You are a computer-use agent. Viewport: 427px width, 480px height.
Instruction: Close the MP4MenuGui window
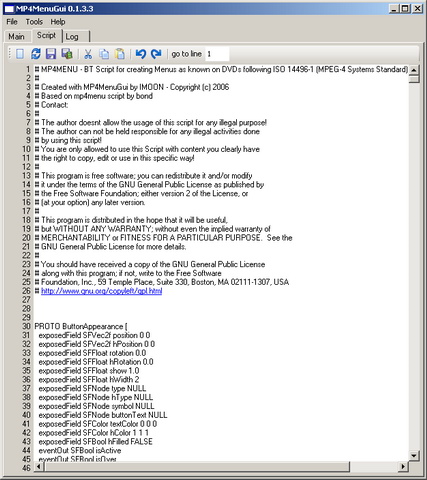tap(417, 9)
